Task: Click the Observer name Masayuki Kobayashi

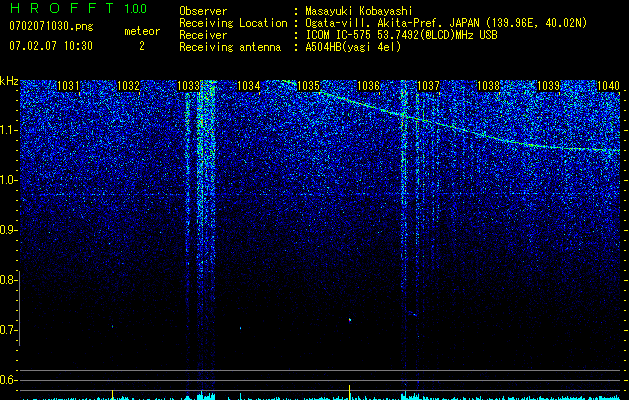Action: click(359, 11)
